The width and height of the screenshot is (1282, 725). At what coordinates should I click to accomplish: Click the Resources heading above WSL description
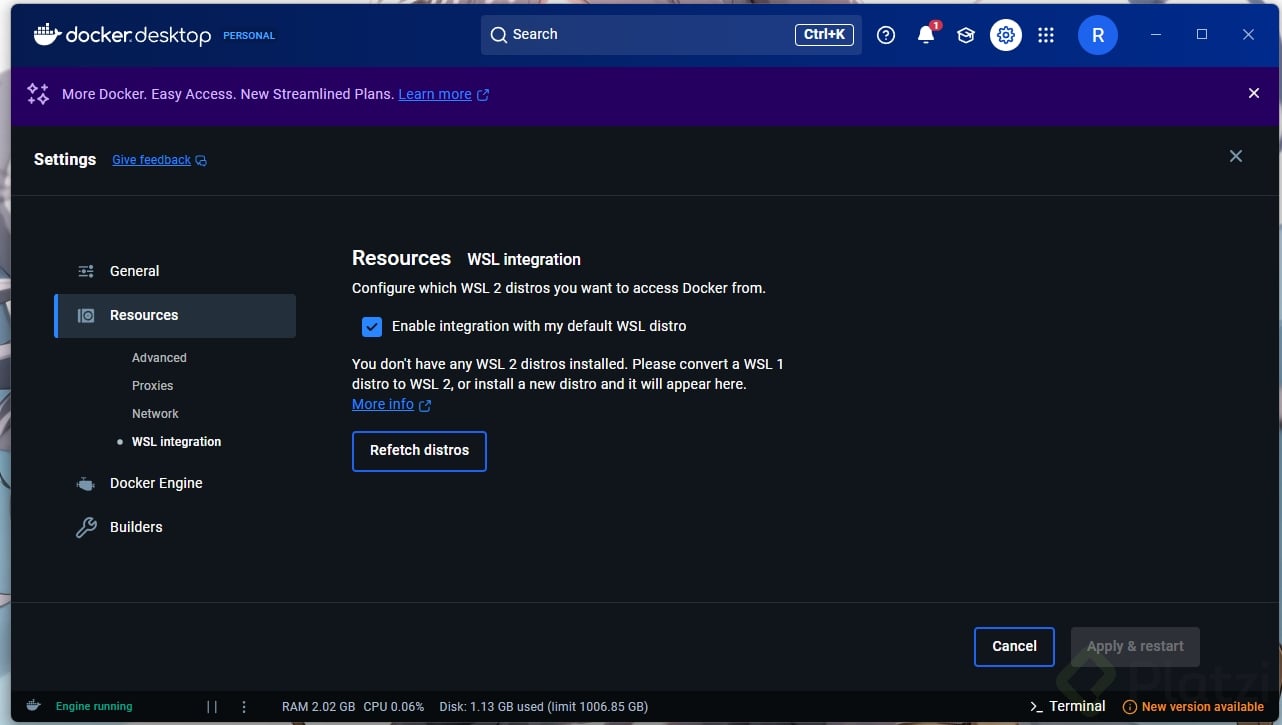(x=401, y=258)
